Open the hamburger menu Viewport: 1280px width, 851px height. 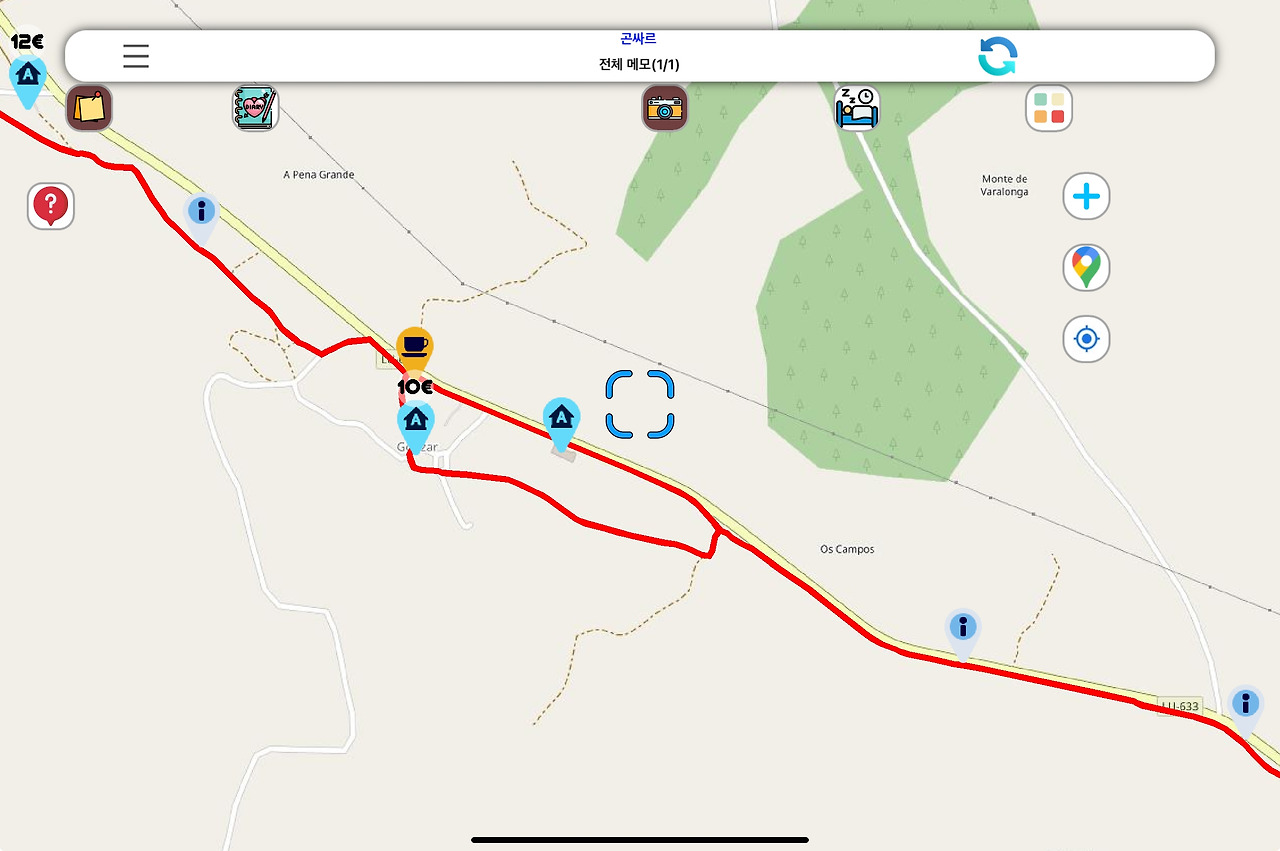[x=136, y=56]
